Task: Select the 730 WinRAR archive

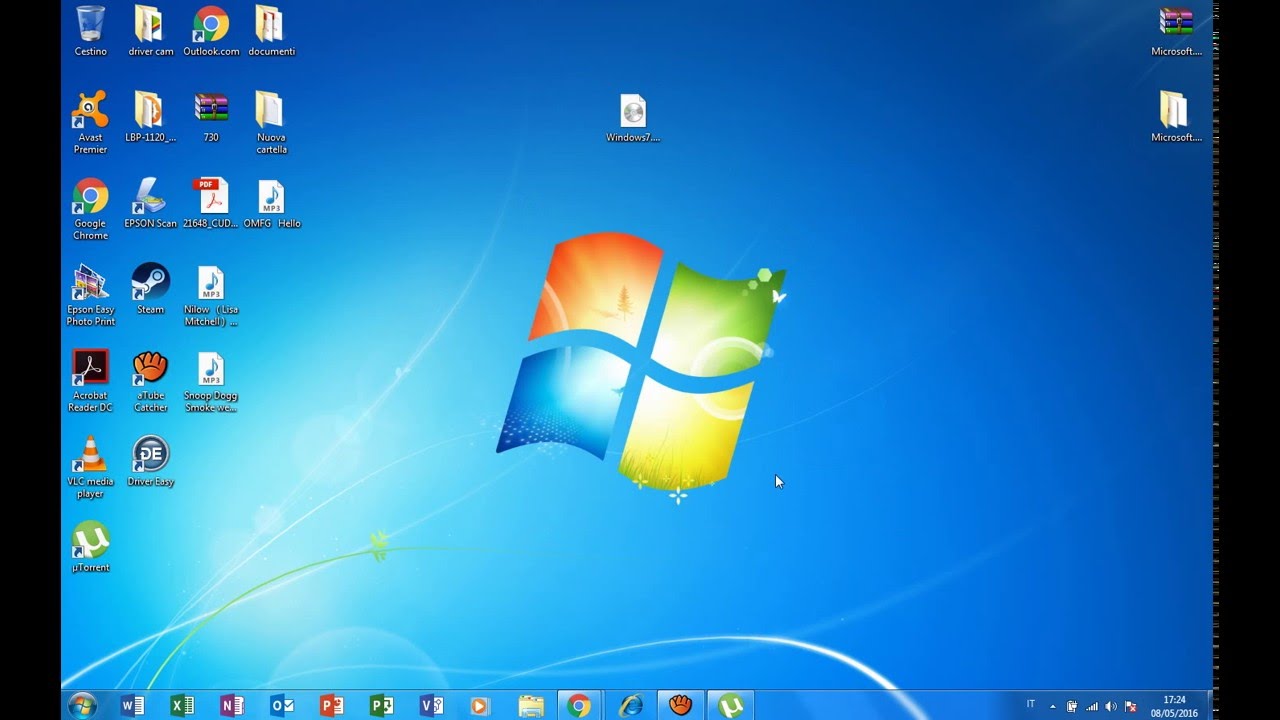Action: pos(211,117)
